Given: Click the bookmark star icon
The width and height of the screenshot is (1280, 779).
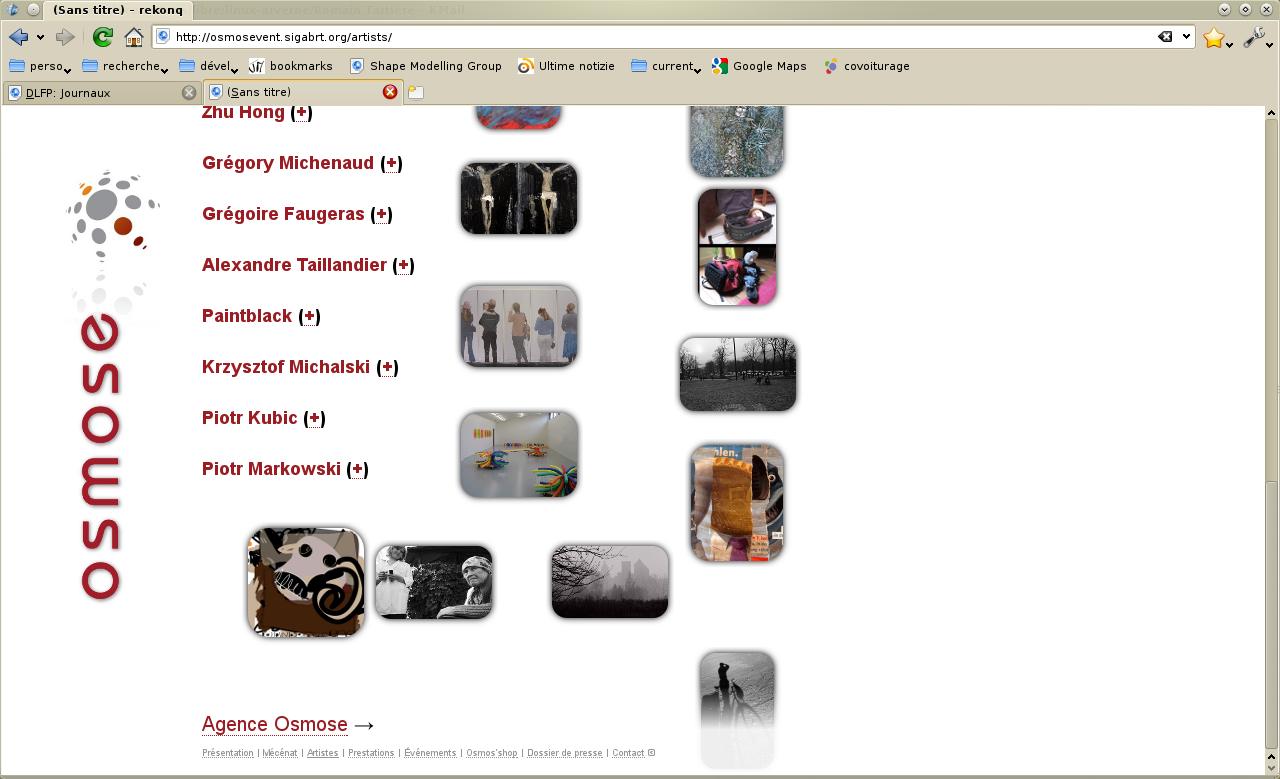Looking at the screenshot, I should (x=1213, y=37).
